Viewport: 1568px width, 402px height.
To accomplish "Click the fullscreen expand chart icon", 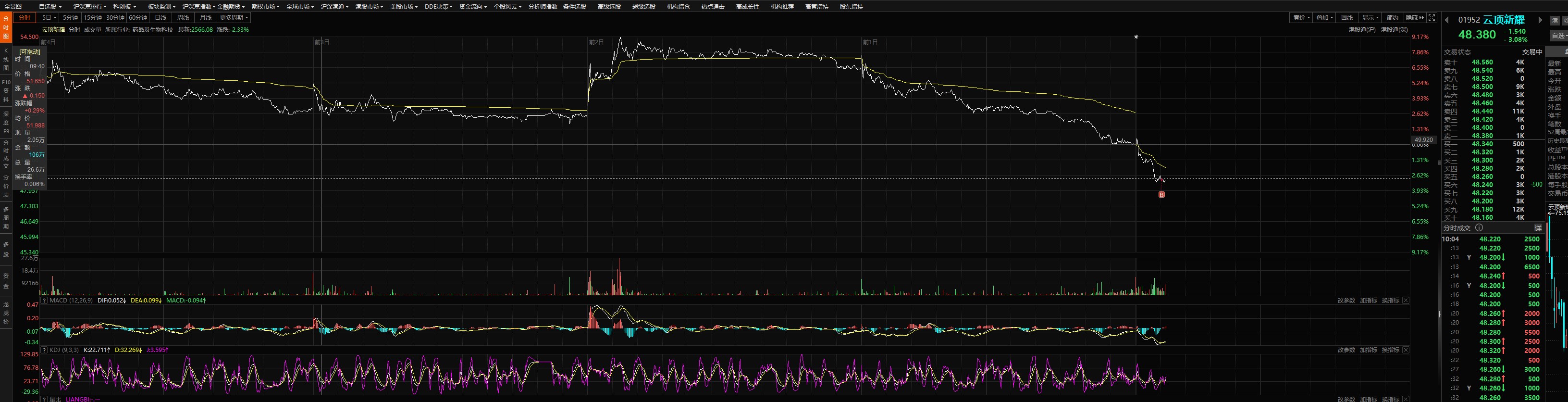I will pyautogui.click(x=1432, y=18).
